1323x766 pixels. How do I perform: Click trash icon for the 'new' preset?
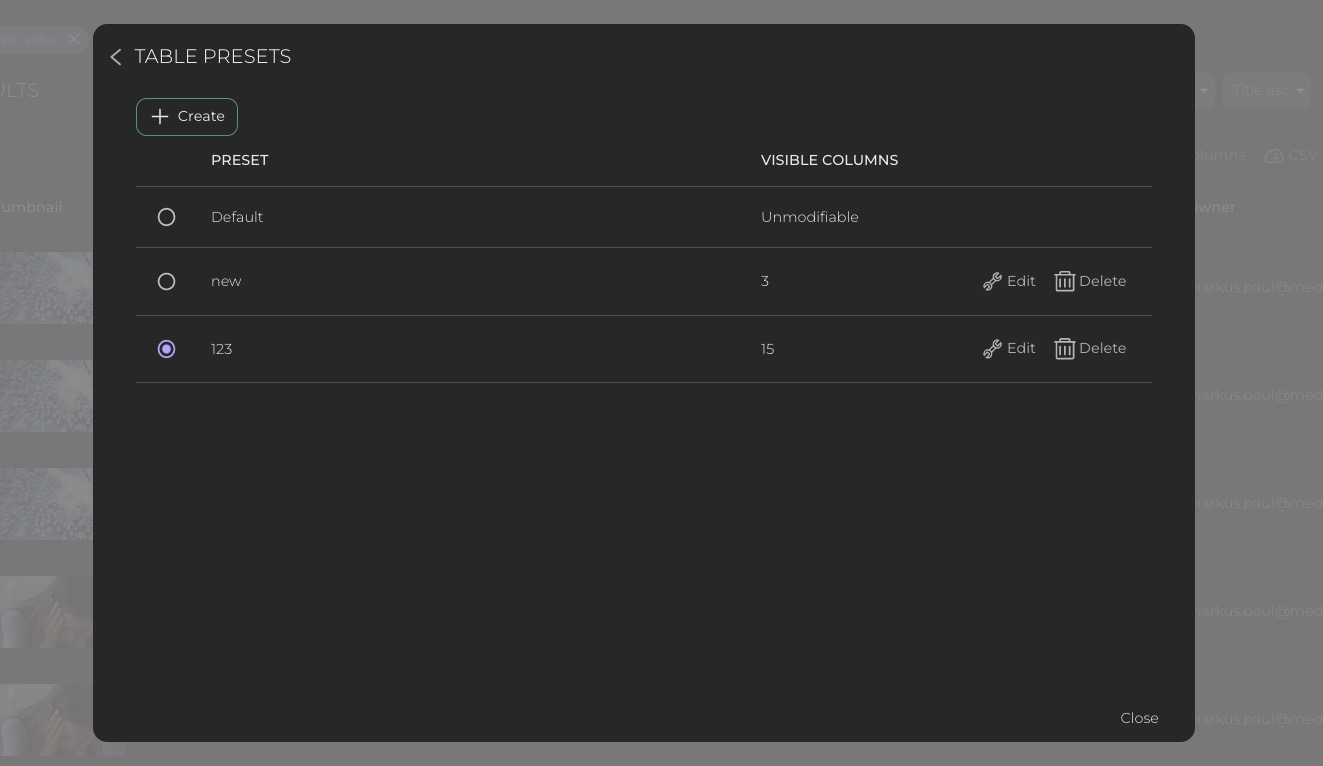pyautogui.click(x=1065, y=282)
